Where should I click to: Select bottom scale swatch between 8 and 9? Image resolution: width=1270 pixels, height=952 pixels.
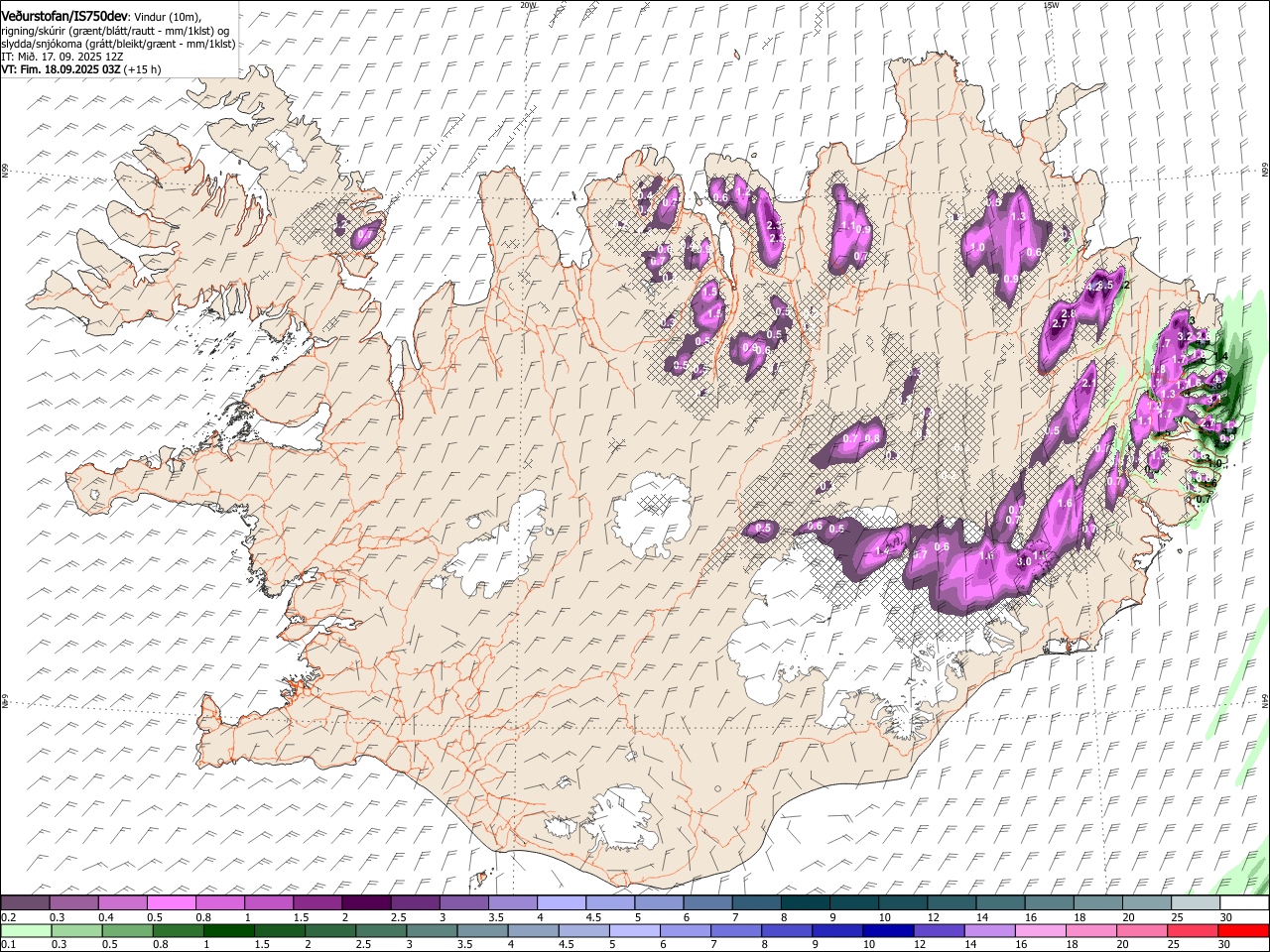[786, 930]
